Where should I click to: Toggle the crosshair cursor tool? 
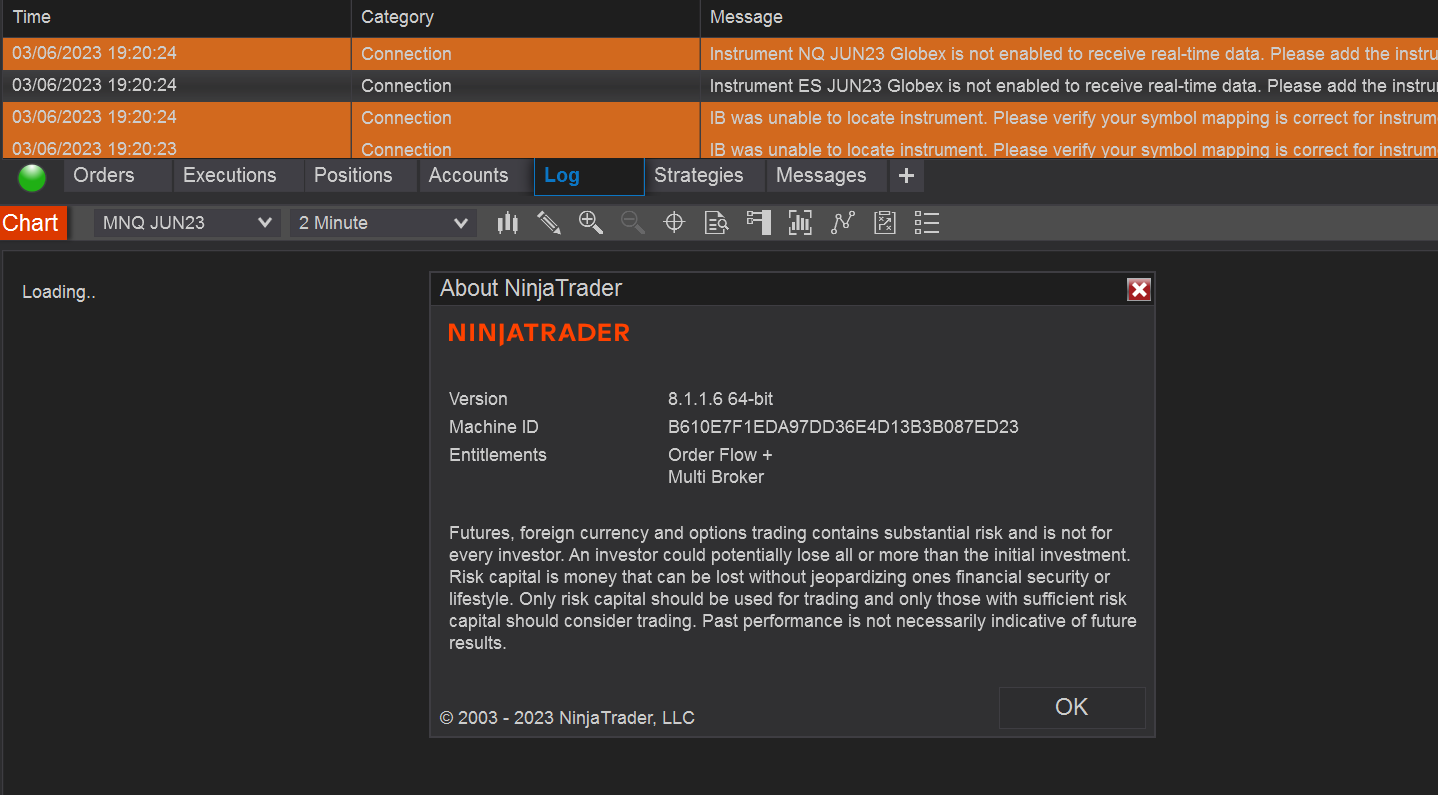coord(674,223)
